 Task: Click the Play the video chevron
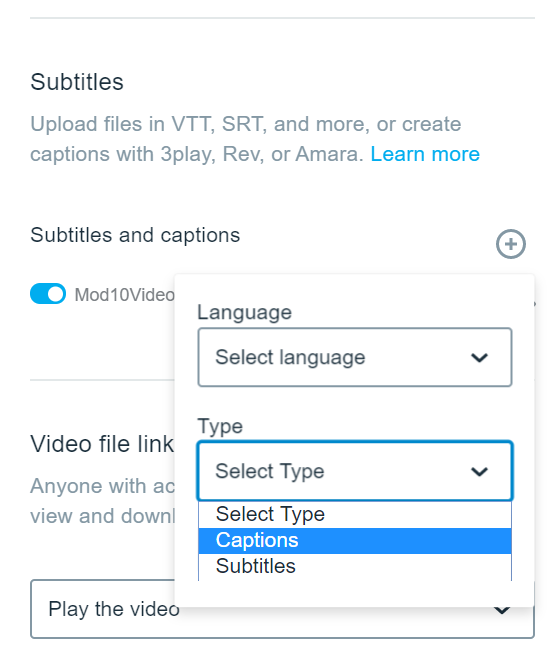point(502,610)
